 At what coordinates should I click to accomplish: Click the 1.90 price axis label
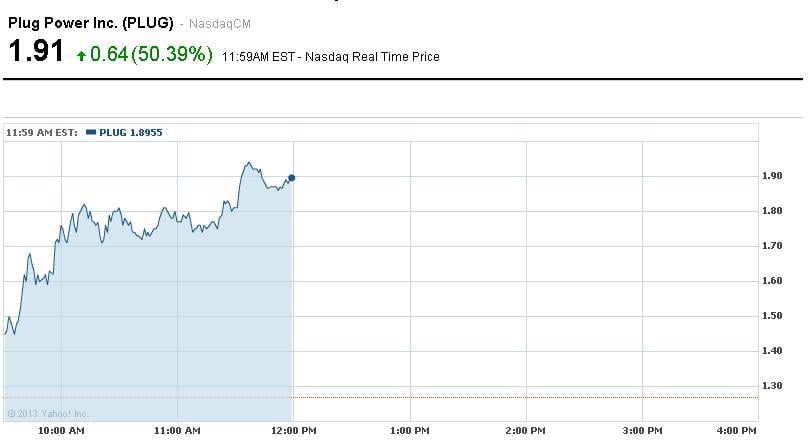click(772, 177)
